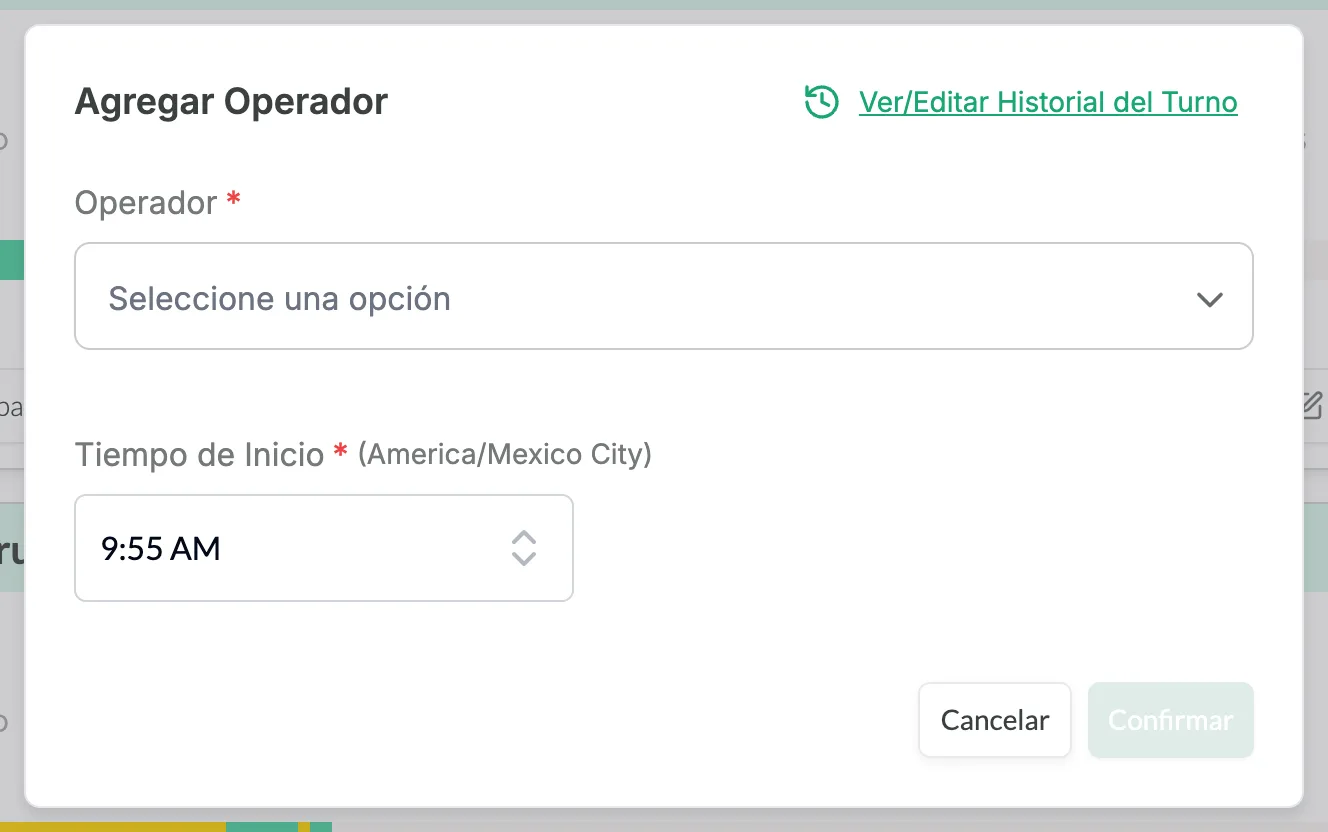Viewport: 1328px width, 832px height.
Task: Click the time stepper arrows
Action: coord(524,548)
